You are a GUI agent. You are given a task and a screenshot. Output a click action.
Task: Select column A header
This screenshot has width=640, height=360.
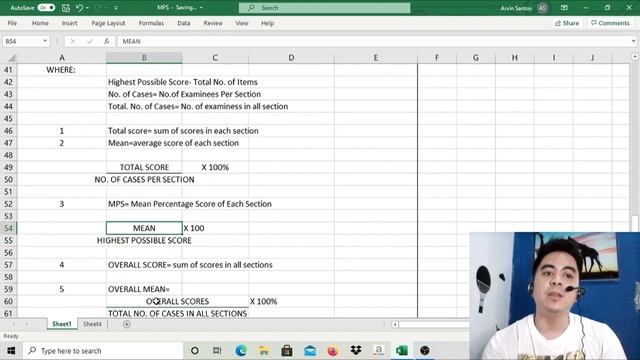tap(62, 58)
